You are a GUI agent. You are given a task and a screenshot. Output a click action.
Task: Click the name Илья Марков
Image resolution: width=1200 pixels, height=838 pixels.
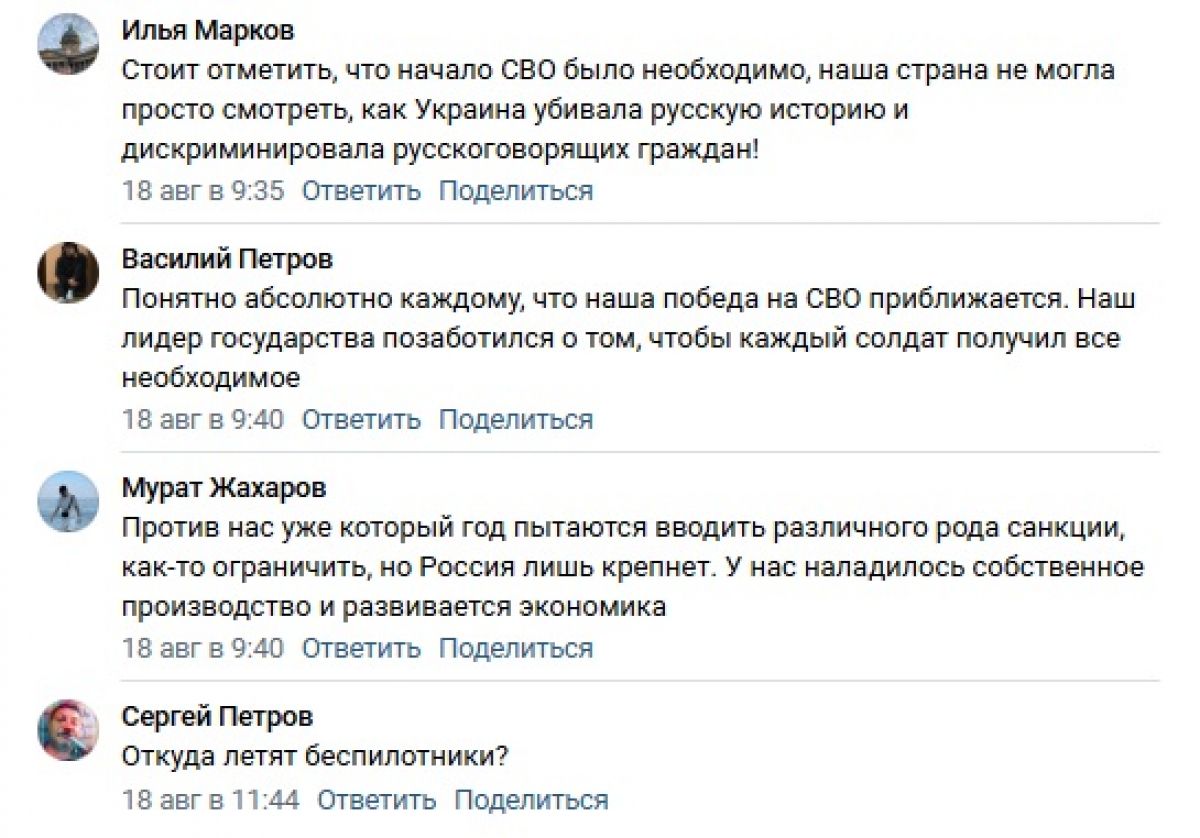tap(208, 31)
